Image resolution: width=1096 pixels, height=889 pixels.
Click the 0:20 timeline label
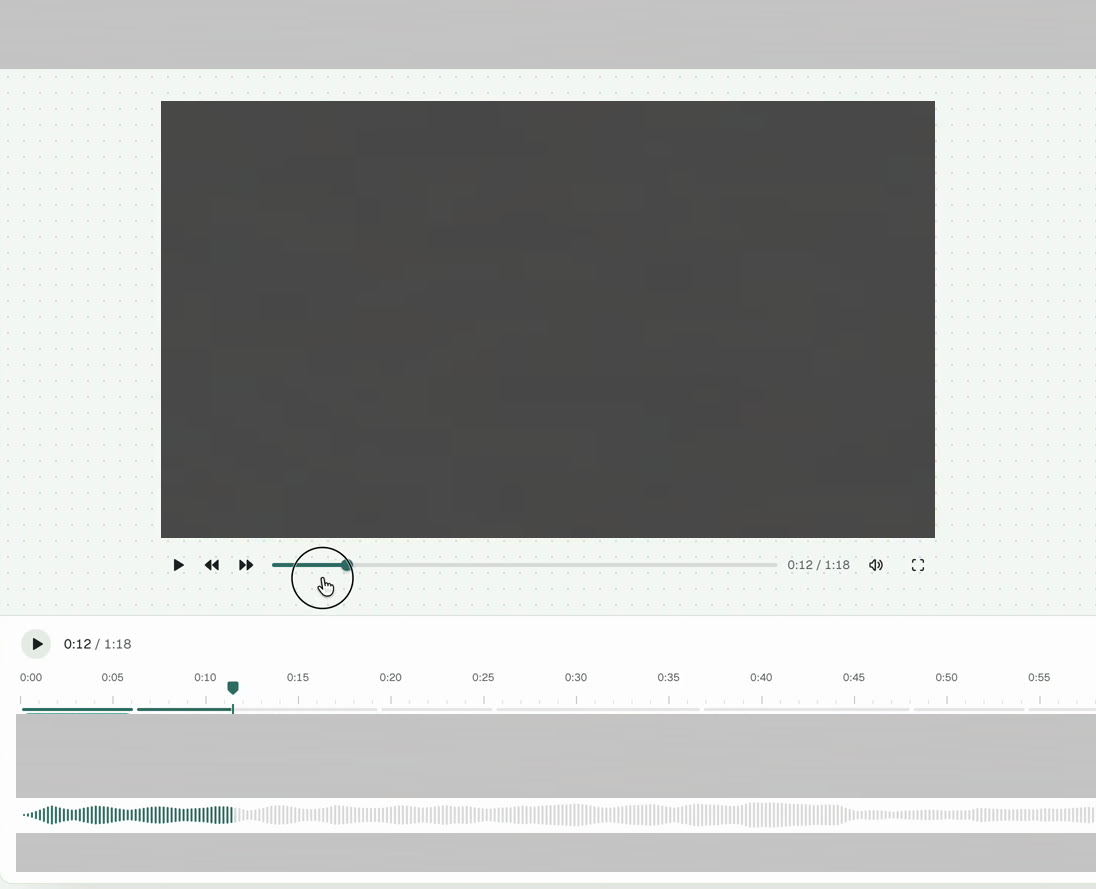(391, 677)
